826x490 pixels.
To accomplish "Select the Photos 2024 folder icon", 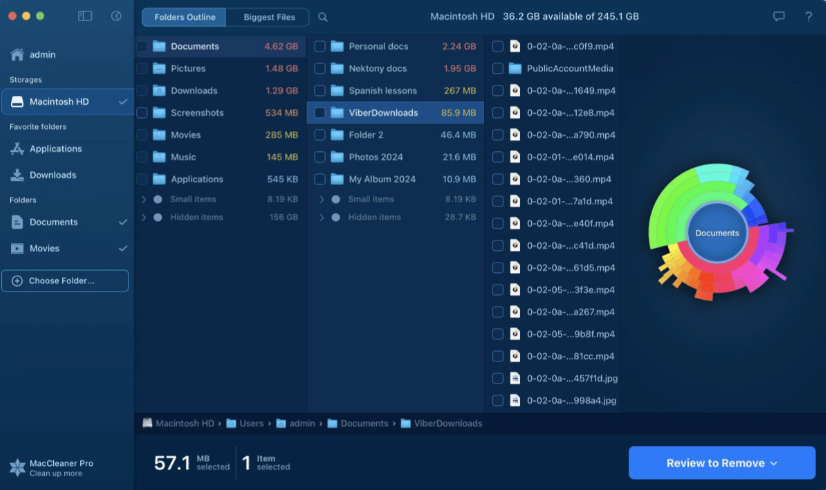I will [x=337, y=157].
